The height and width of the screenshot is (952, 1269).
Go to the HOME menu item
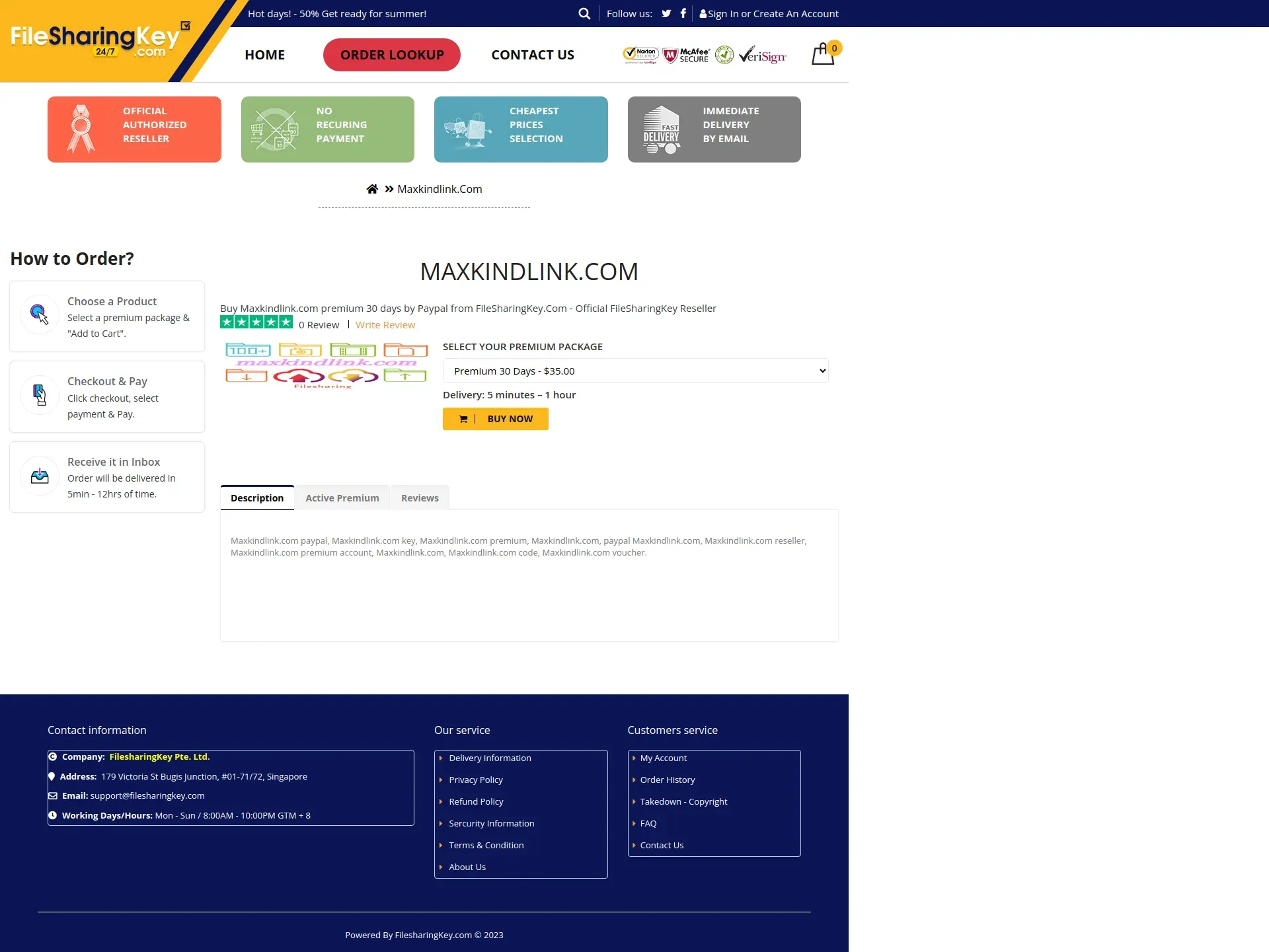[264, 55]
